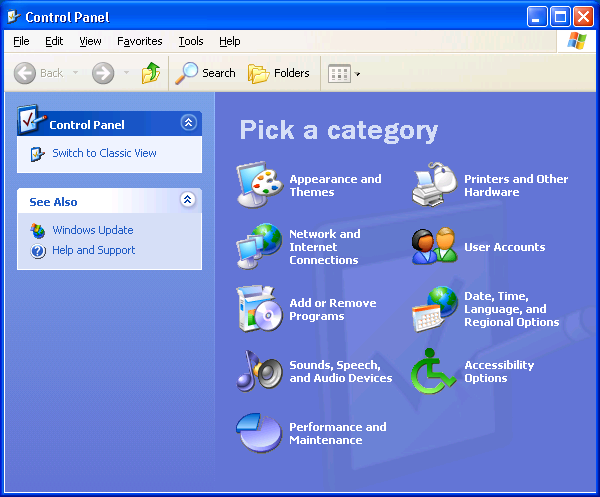Open the Date, Time, Language icon
600x497 pixels.
[x=435, y=309]
